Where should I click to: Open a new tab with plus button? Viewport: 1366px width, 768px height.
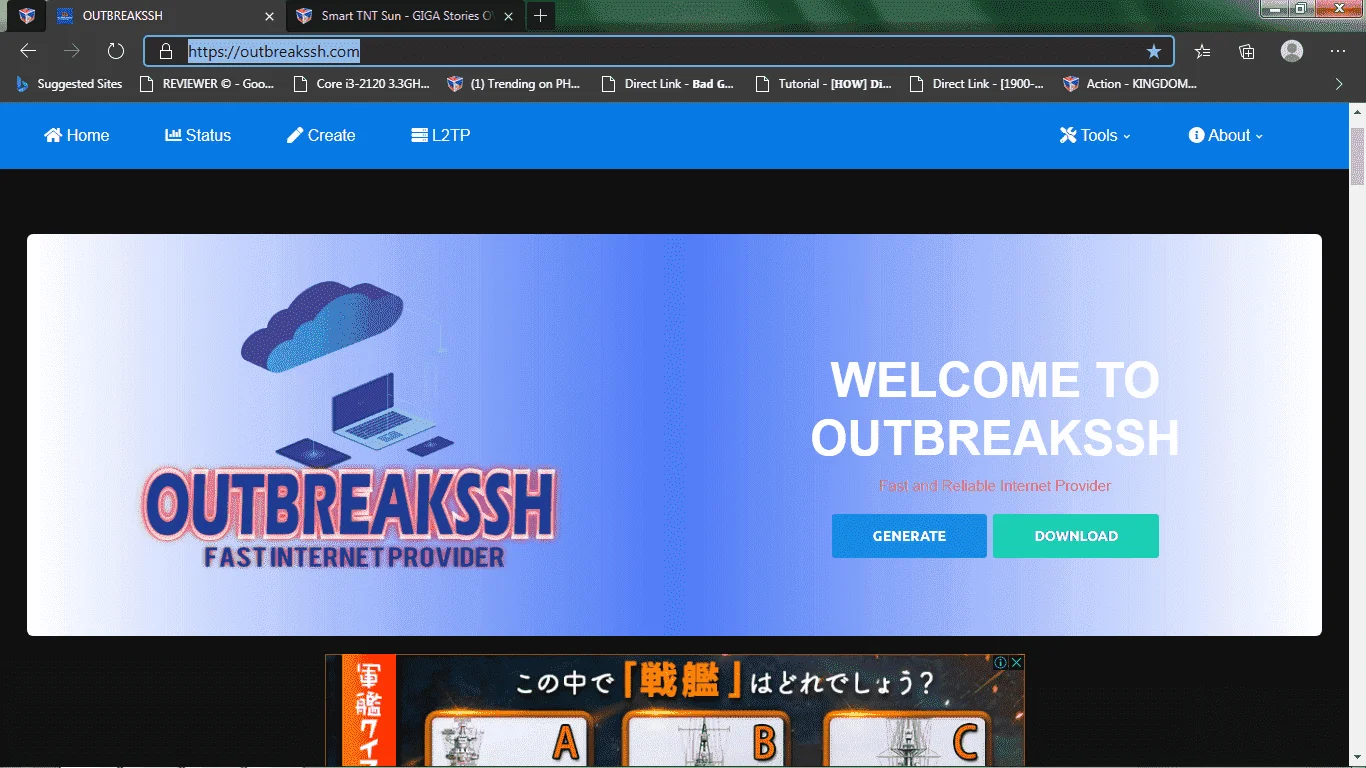541,16
